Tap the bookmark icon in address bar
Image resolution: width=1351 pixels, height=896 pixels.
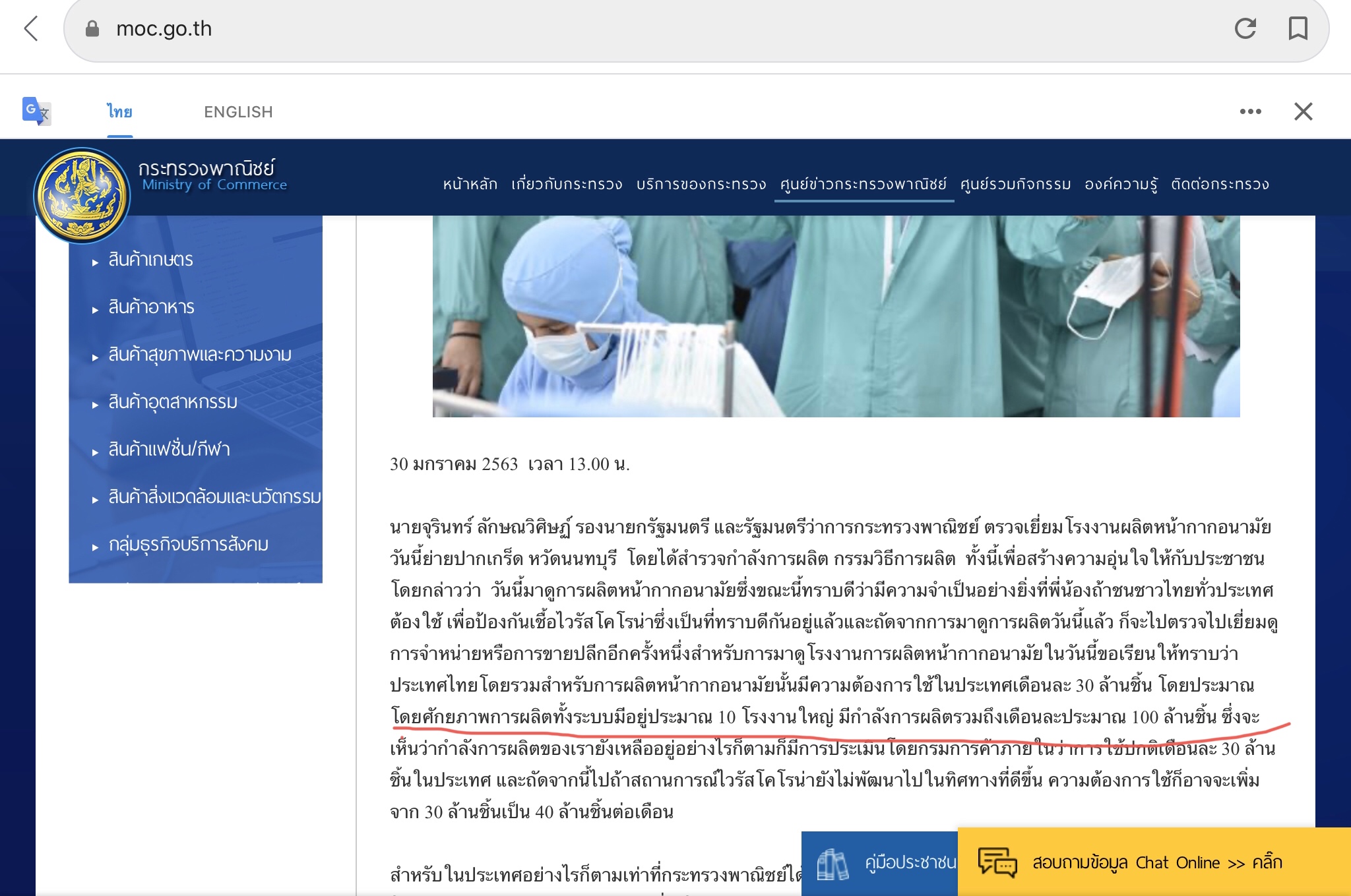[x=1298, y=28]
